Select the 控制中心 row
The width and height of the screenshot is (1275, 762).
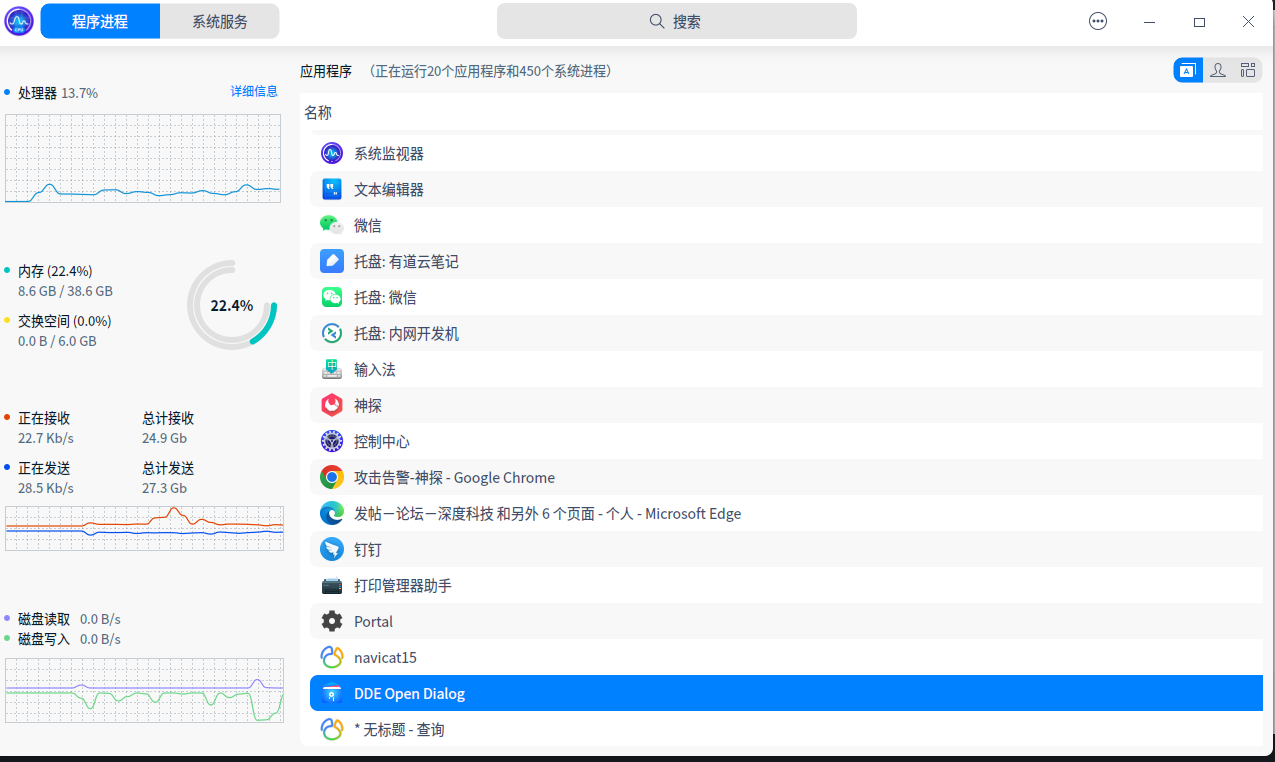tap(786, 441)
